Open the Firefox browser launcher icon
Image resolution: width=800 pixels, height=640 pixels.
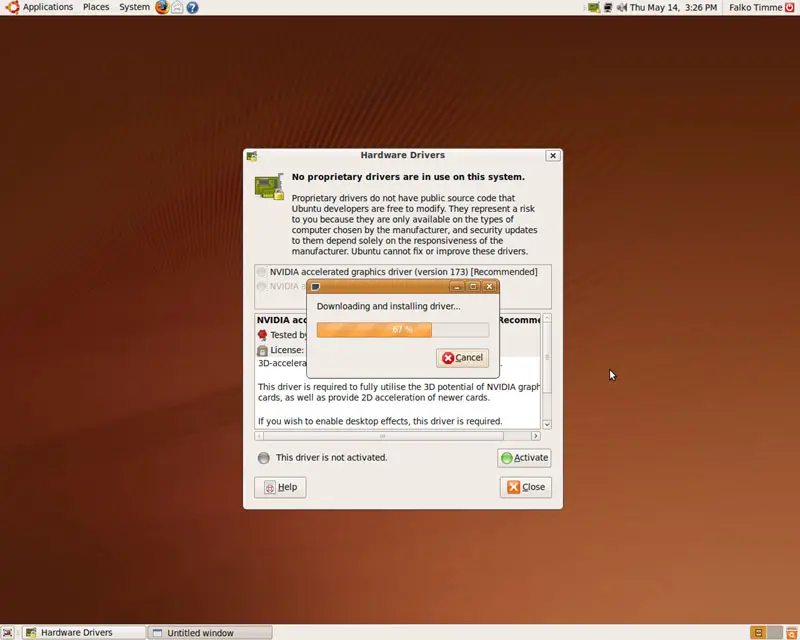[162, 7]
